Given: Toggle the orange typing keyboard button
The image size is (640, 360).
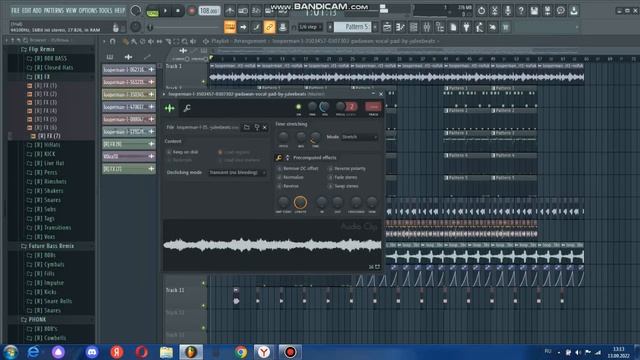Looking at the screenshot, I should click(230, 27).
